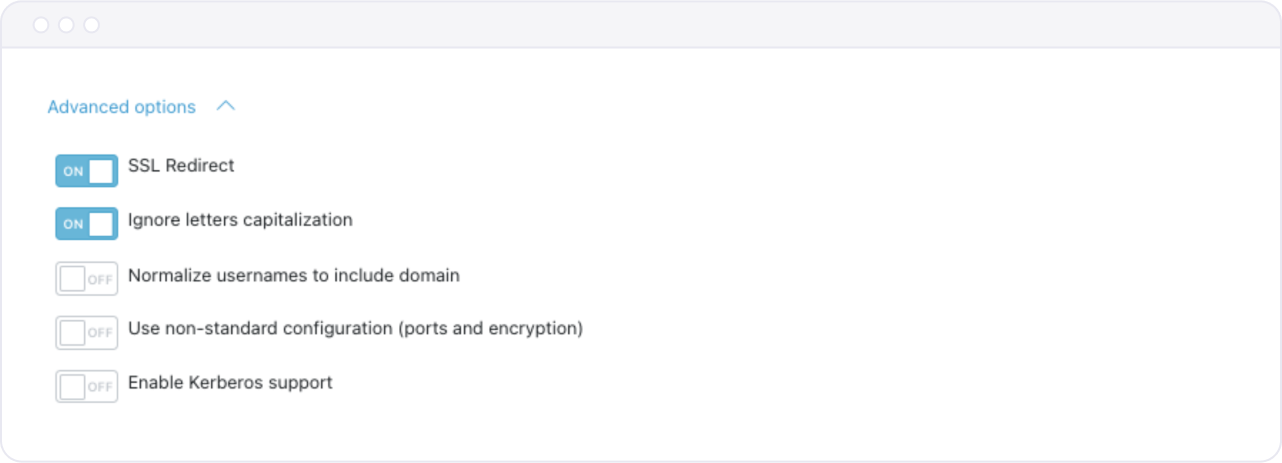The image size is (1282, 463).
Task: Click the Advanced options heading link
Action: (122, 107)
